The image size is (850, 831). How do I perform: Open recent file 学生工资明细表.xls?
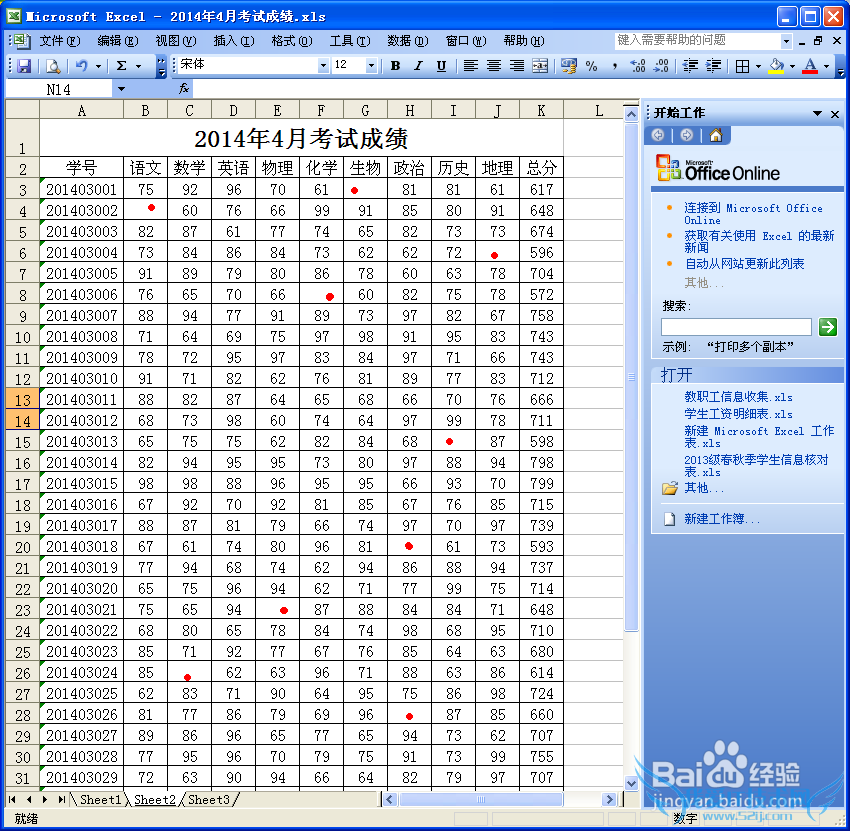coord(738,414)
